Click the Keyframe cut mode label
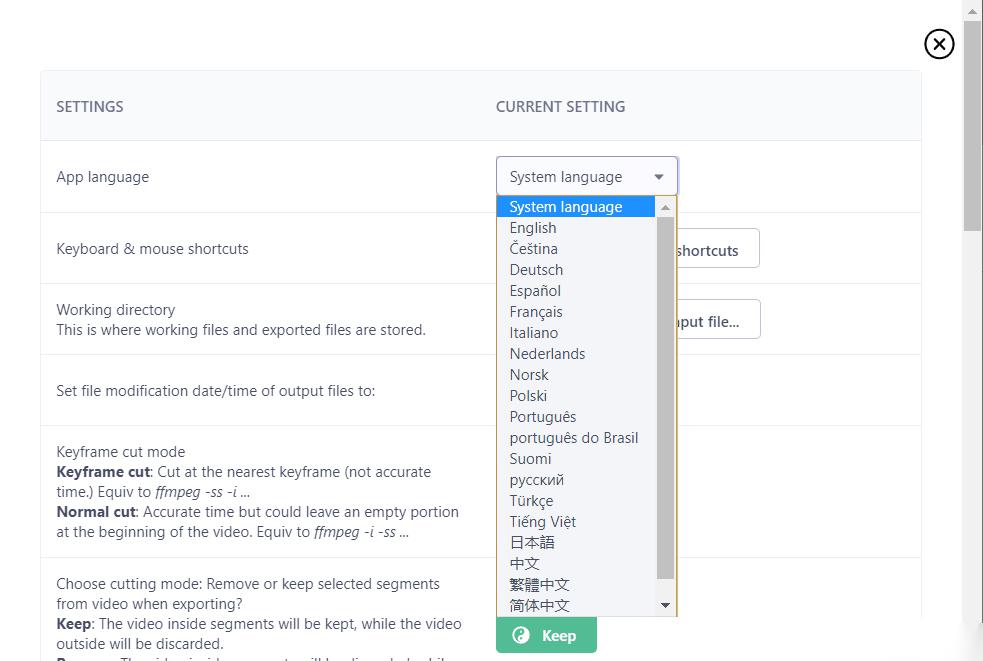Image resolution: width=983 pixels, height=661 pixels. coord(120,452)
